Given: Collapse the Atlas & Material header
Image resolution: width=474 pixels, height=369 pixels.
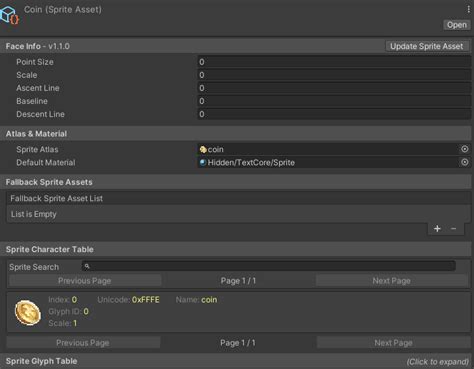Looking at the screenshot, I should click(x=237, y=134).
